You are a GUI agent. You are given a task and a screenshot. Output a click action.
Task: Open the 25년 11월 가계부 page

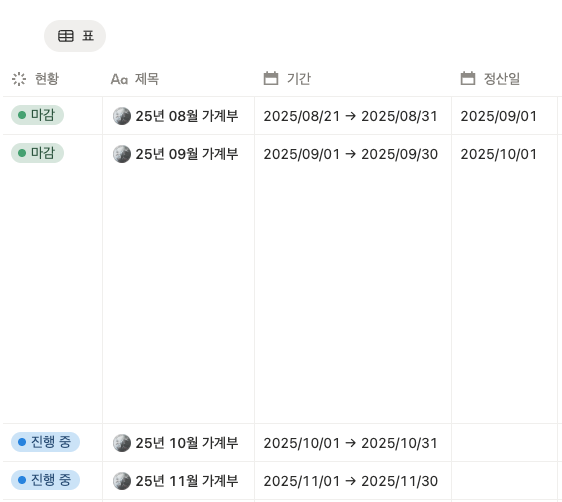click(x=187, y=481)
